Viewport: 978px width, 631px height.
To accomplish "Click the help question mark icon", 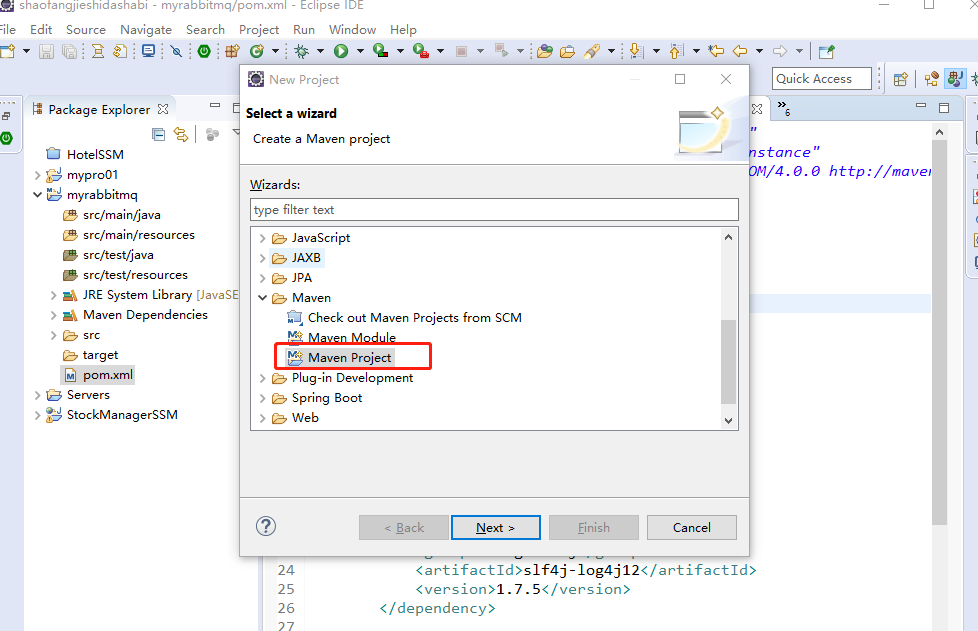I will (x=266, y=526).
